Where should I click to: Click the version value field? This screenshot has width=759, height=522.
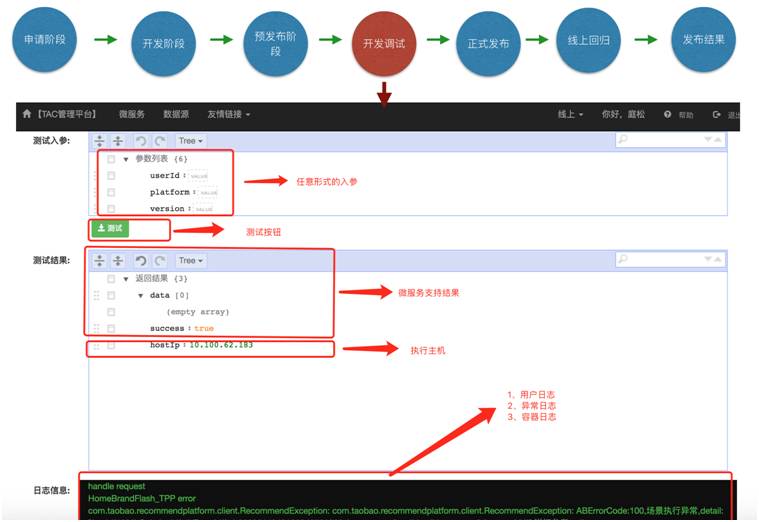pos(204,209)
